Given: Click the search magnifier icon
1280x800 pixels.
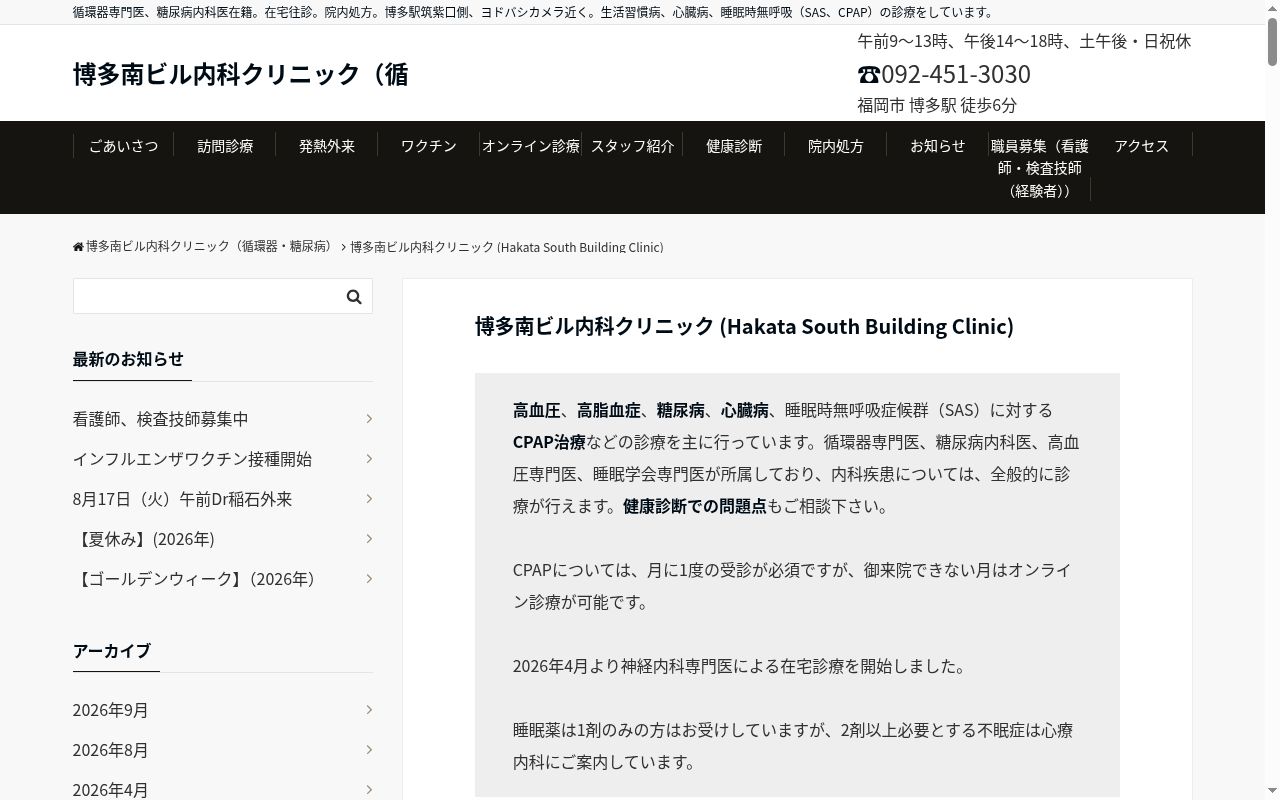Looking at the screenshot, I should pyautogui.click(x=354, y=296).
